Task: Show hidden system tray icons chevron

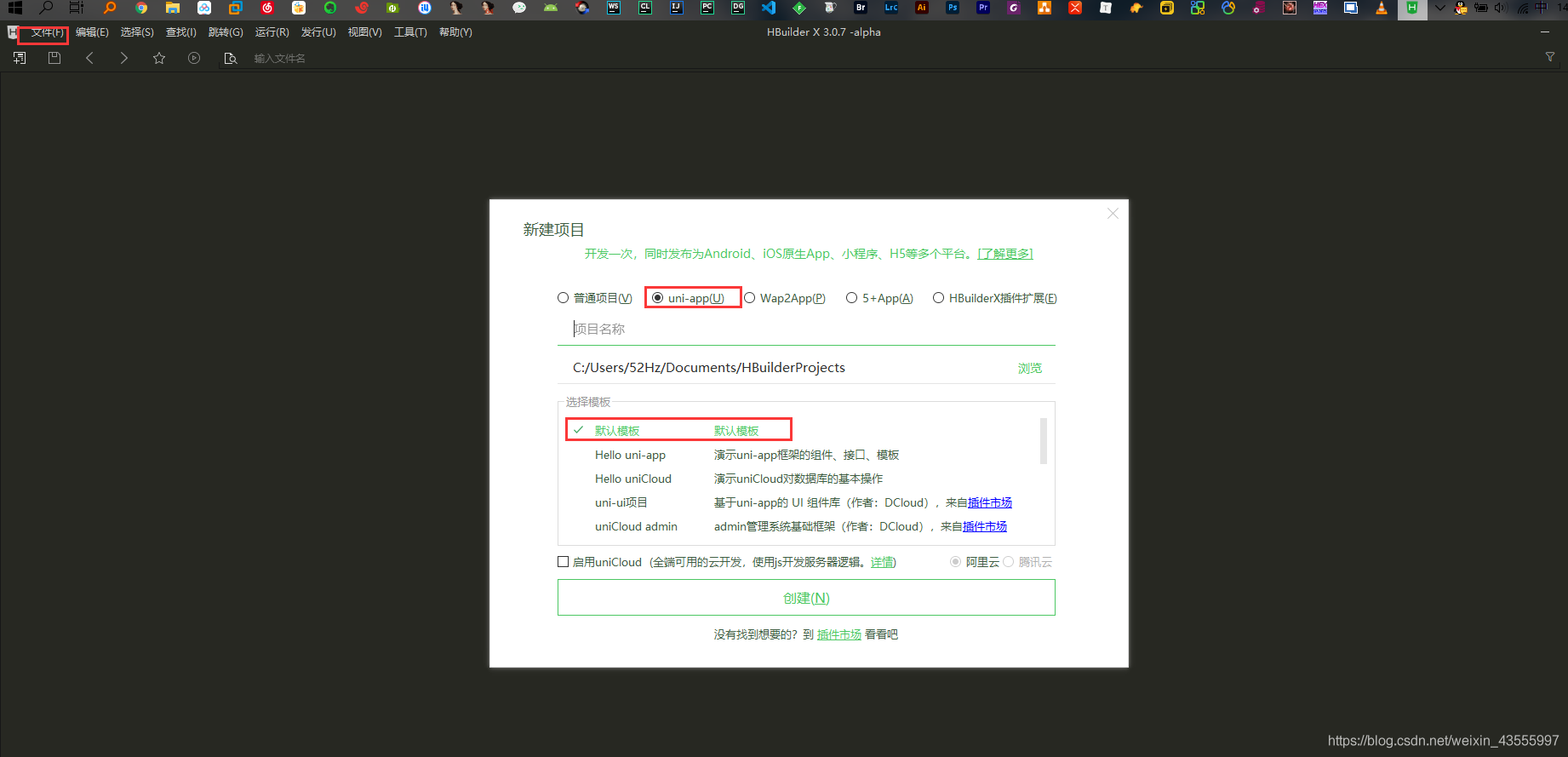Action: click(x=1440, y=8)
